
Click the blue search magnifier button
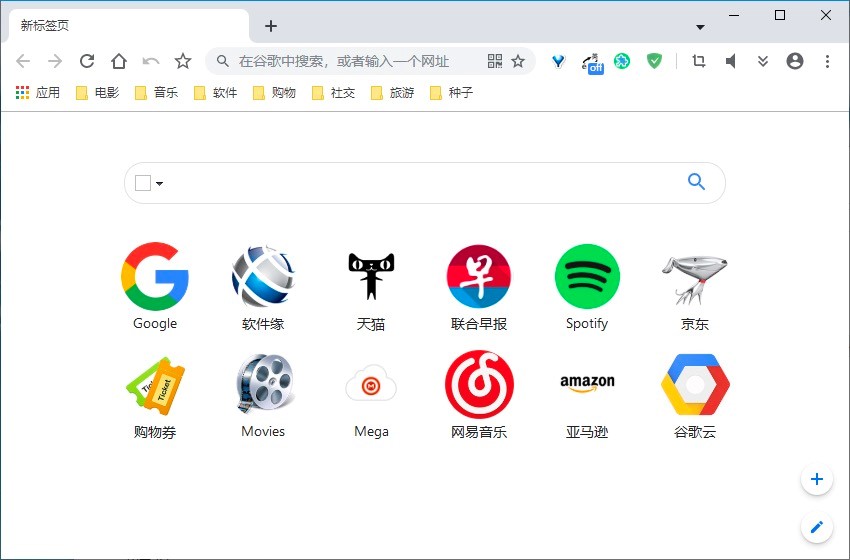pyautogui.click(x=697, y=182)
